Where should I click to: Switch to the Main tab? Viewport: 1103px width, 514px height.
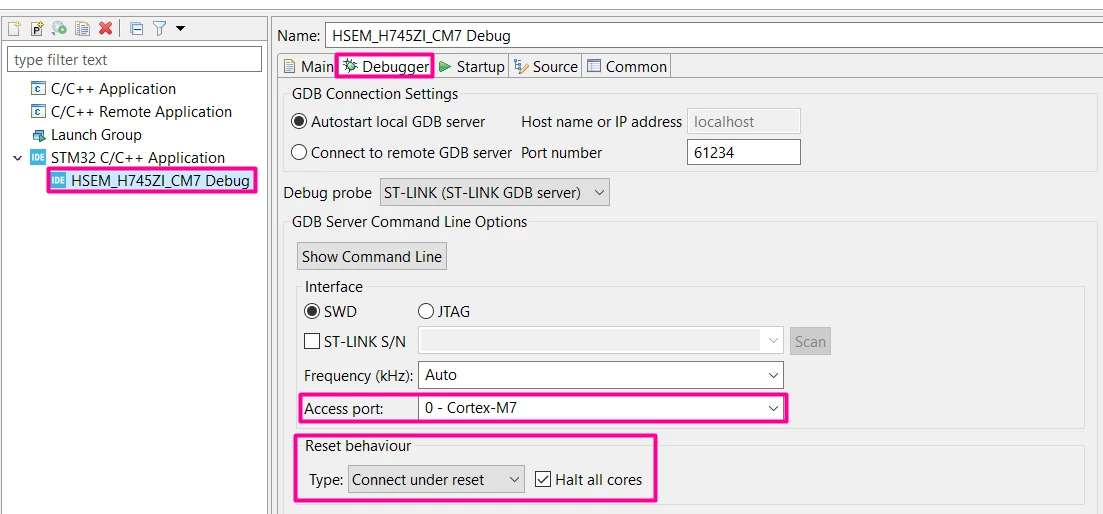coord(308,67)
